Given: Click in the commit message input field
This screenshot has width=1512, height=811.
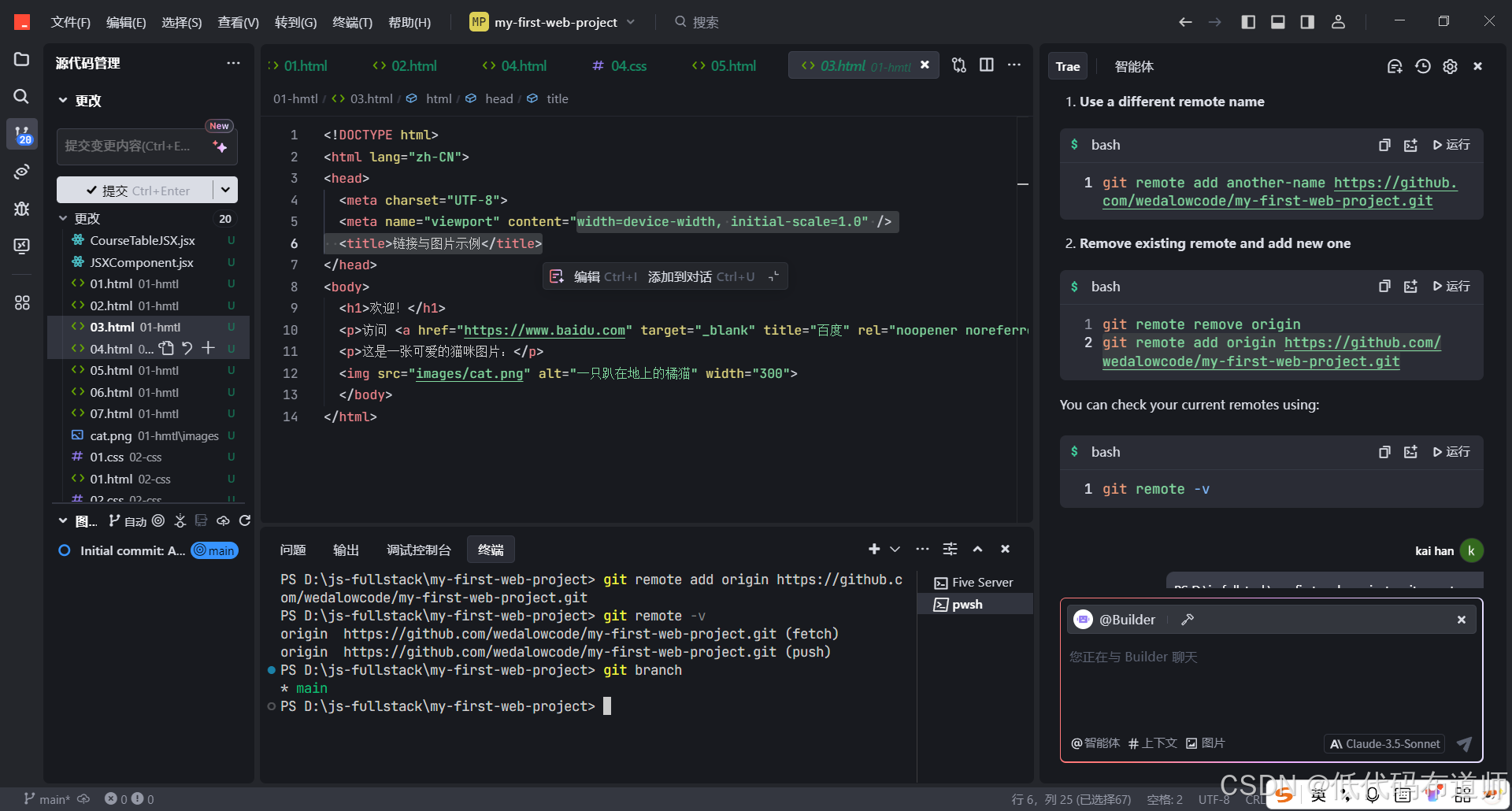Looking at the screenshot, I should [x=134, y=146].
